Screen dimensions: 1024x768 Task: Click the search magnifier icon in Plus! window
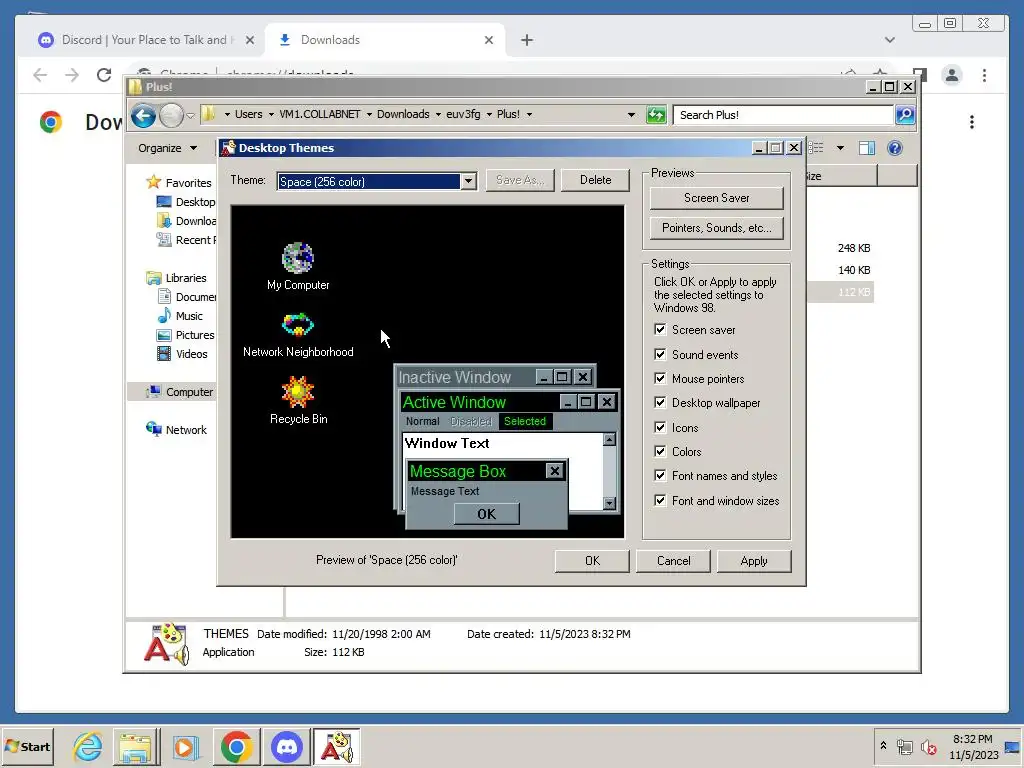(904, 115)
